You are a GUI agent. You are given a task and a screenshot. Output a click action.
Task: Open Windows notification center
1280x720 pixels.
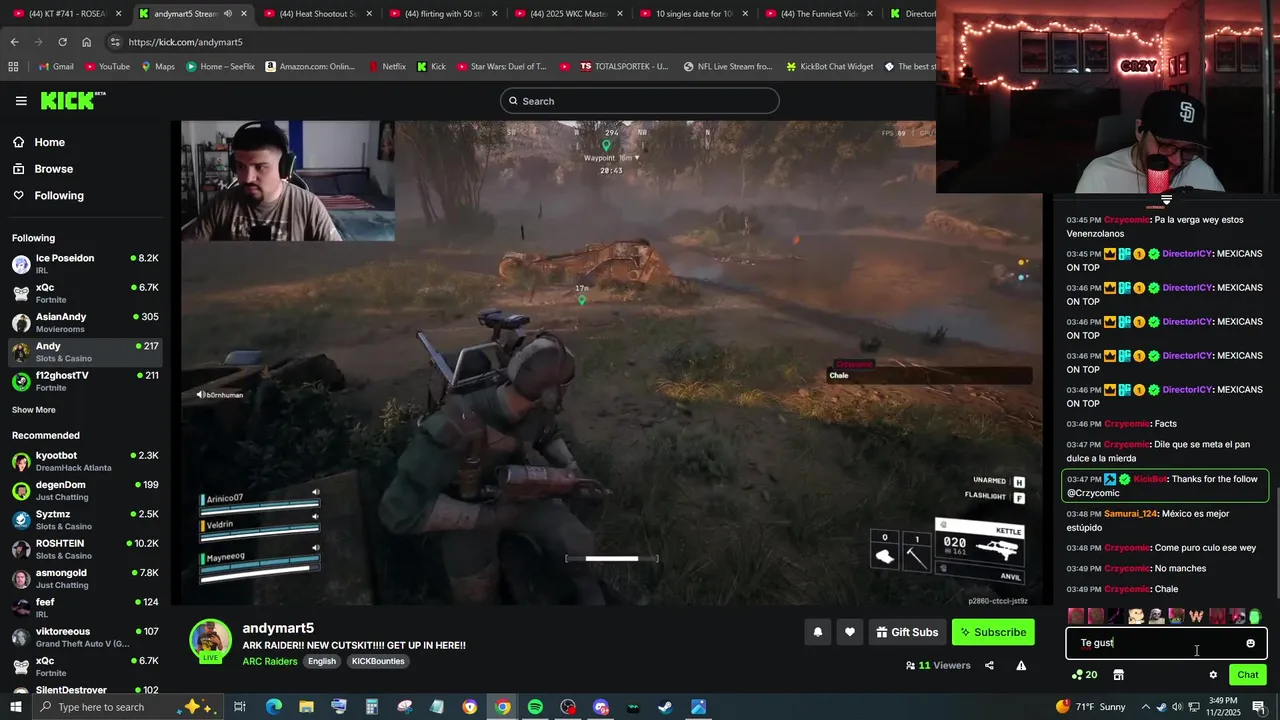(1259, 707)
